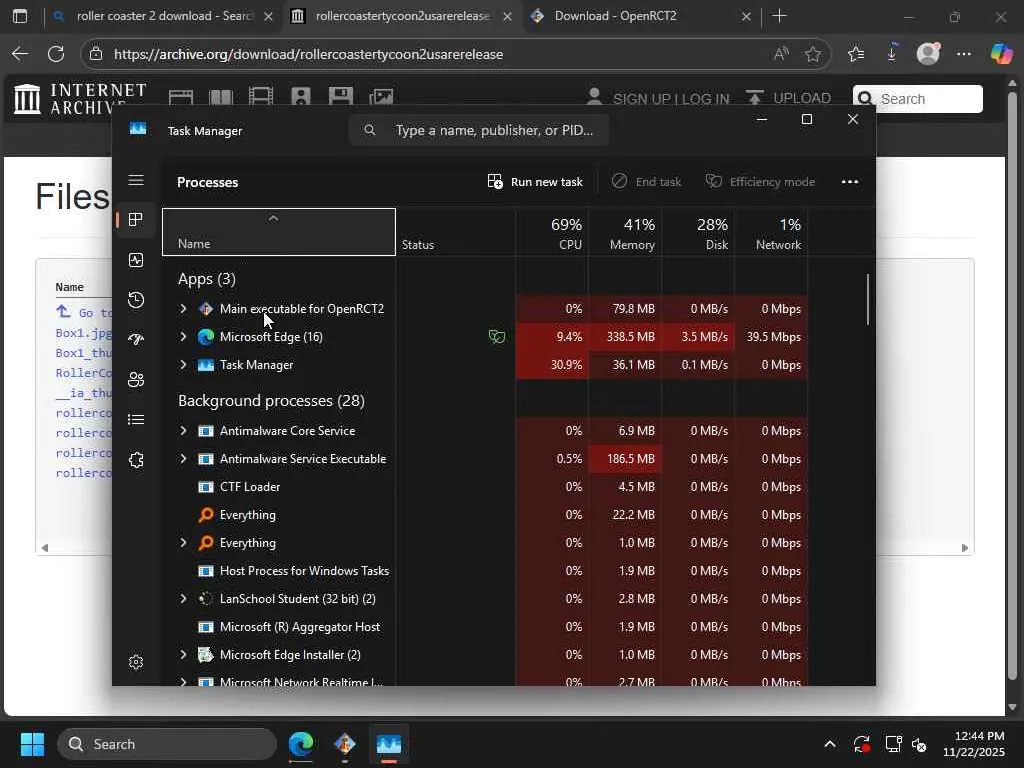This screenshot has width=1024, height=768.
Task: Click the Edge address bar URL
Action: (308, 54)
